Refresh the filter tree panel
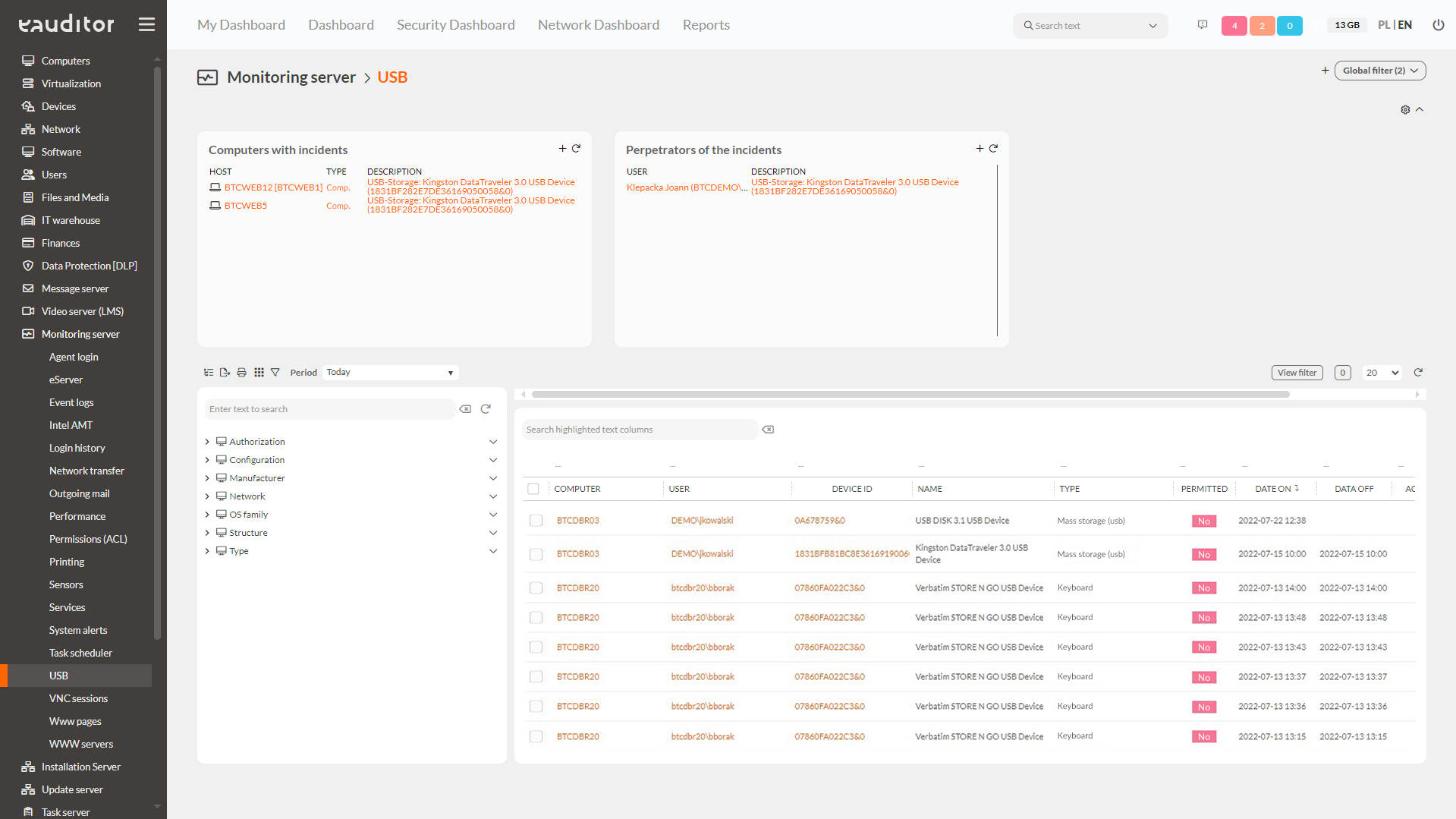1456x819 pixels. pyautogui.click(x=486, y=409)
